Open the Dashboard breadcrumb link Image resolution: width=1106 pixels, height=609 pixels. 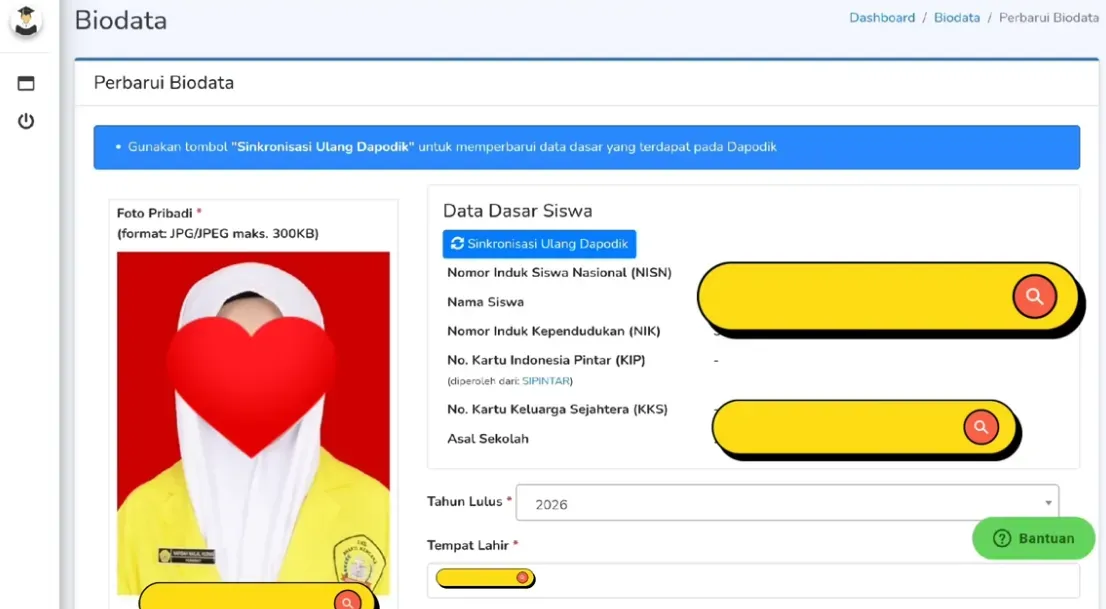point(882,18)
